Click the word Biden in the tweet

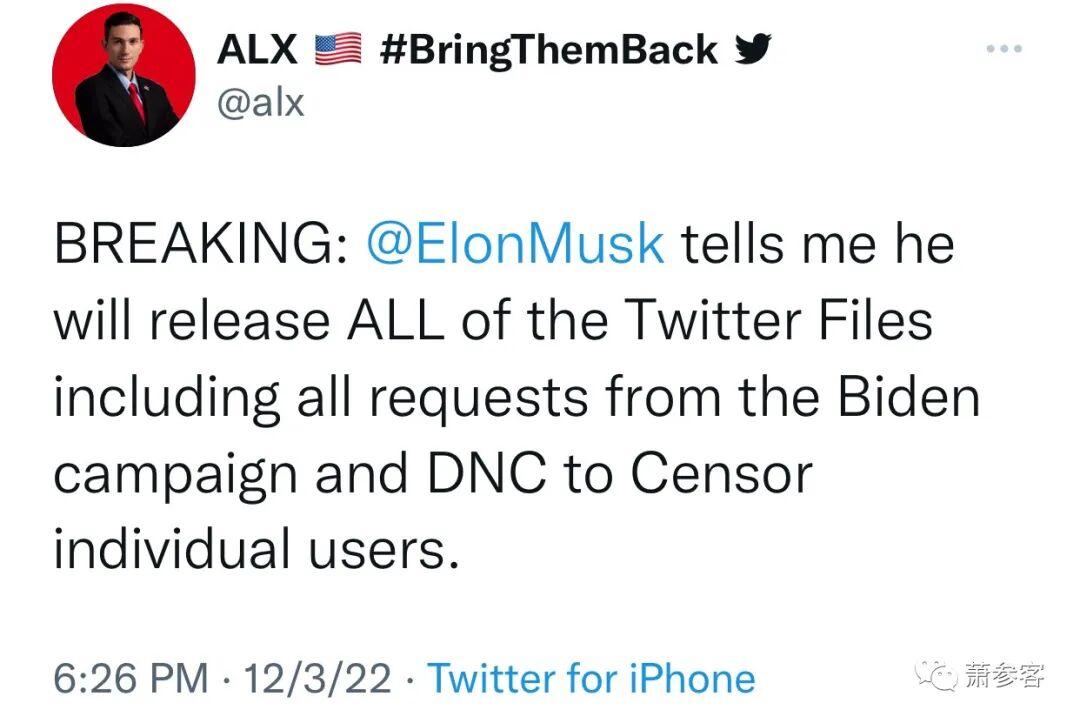pyautogui.click(x=908, y=397)
